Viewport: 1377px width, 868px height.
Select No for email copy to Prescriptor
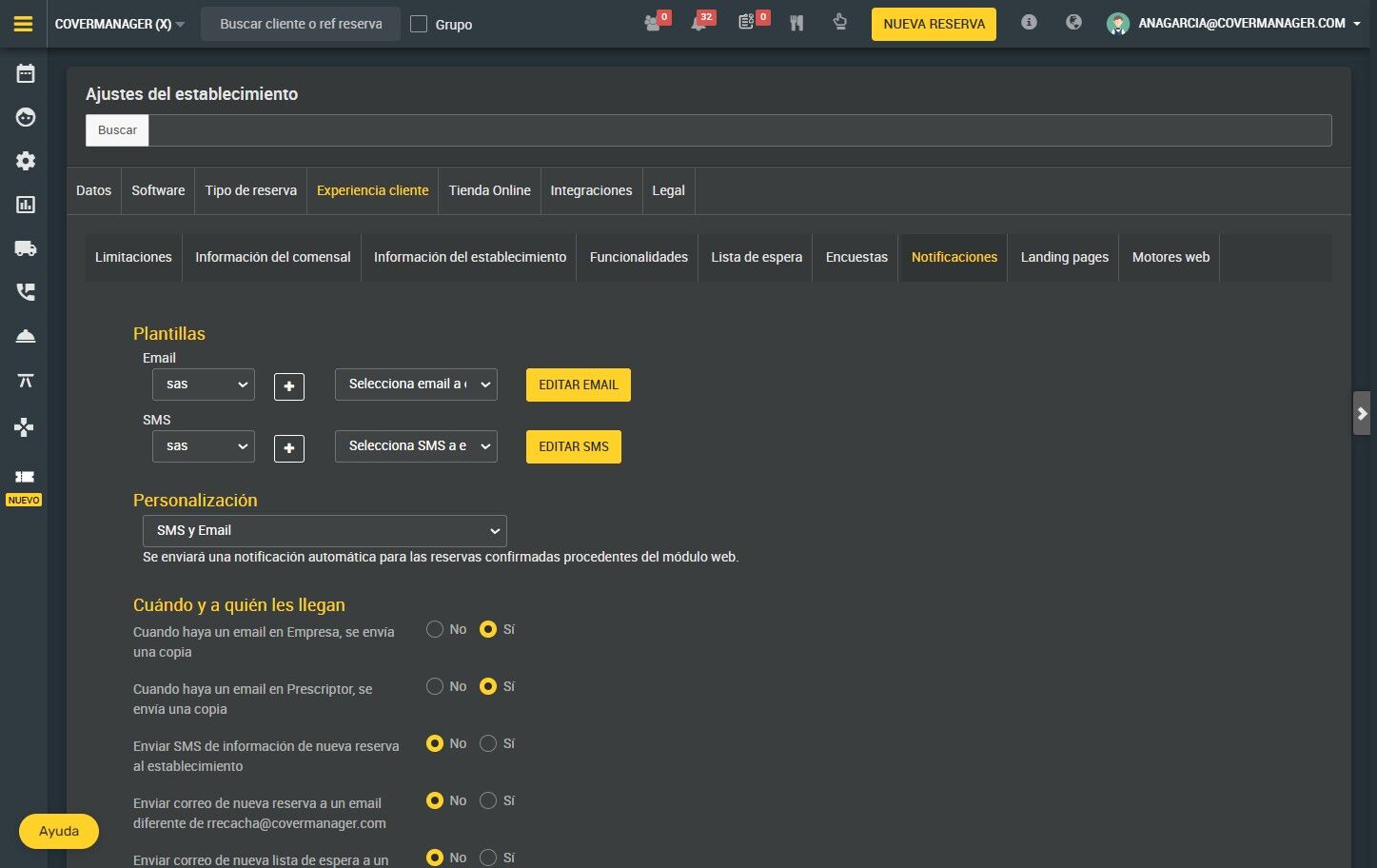pyautogui.click(x=435, y=686)
